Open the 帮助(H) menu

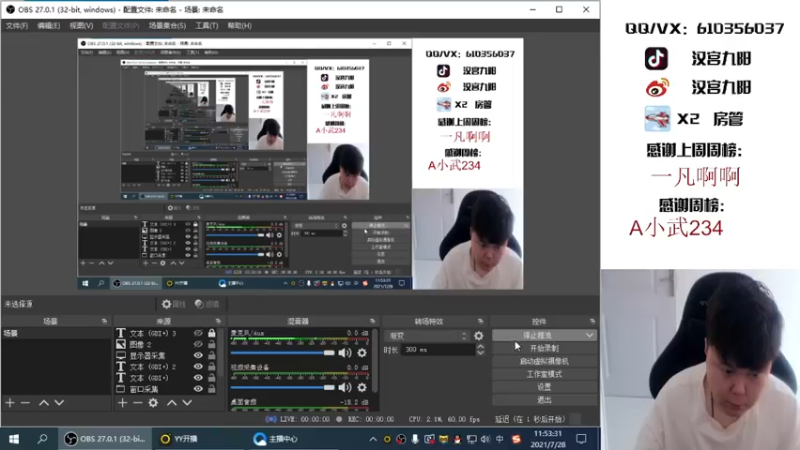point(239,26)
